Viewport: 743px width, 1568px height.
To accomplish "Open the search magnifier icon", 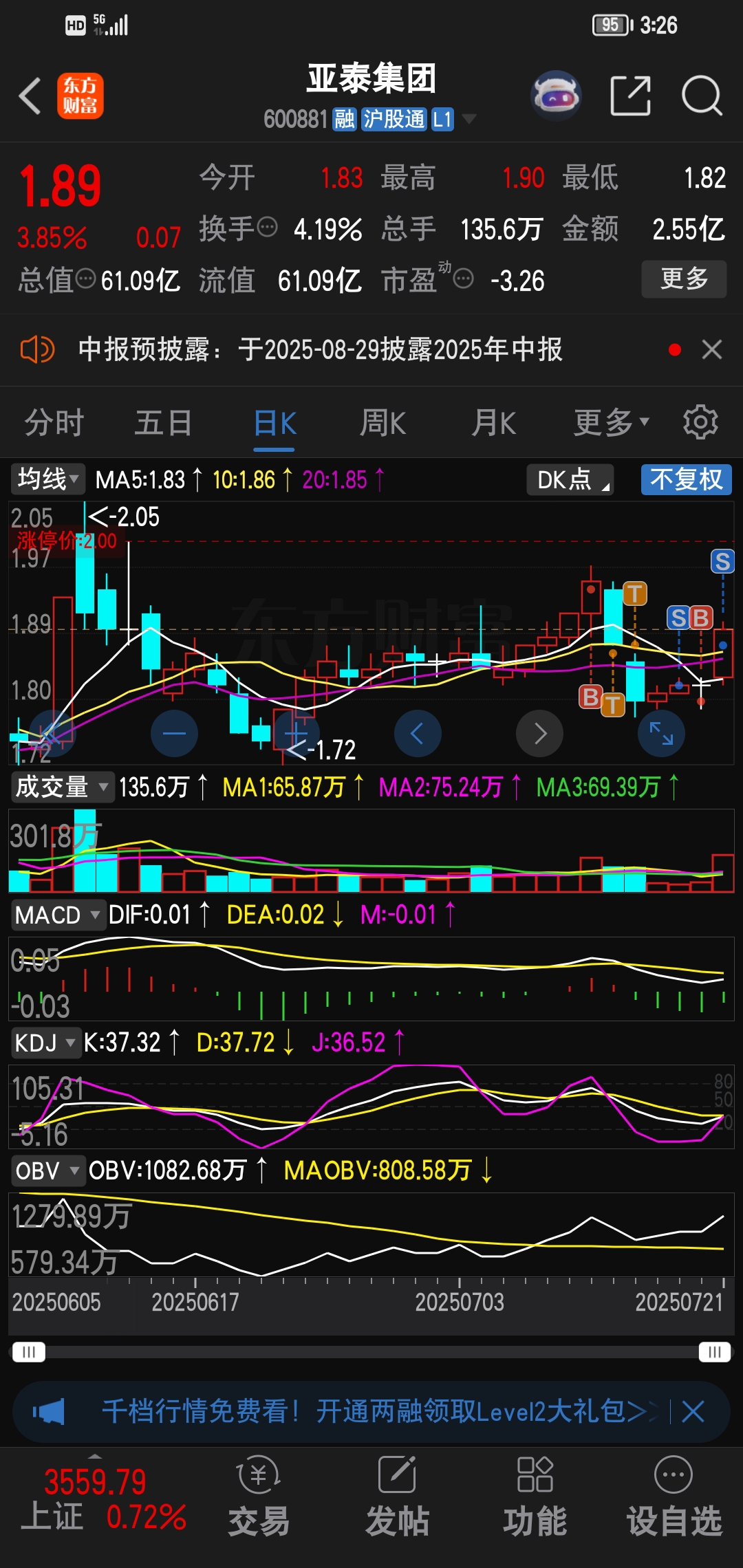I will 702,96.
